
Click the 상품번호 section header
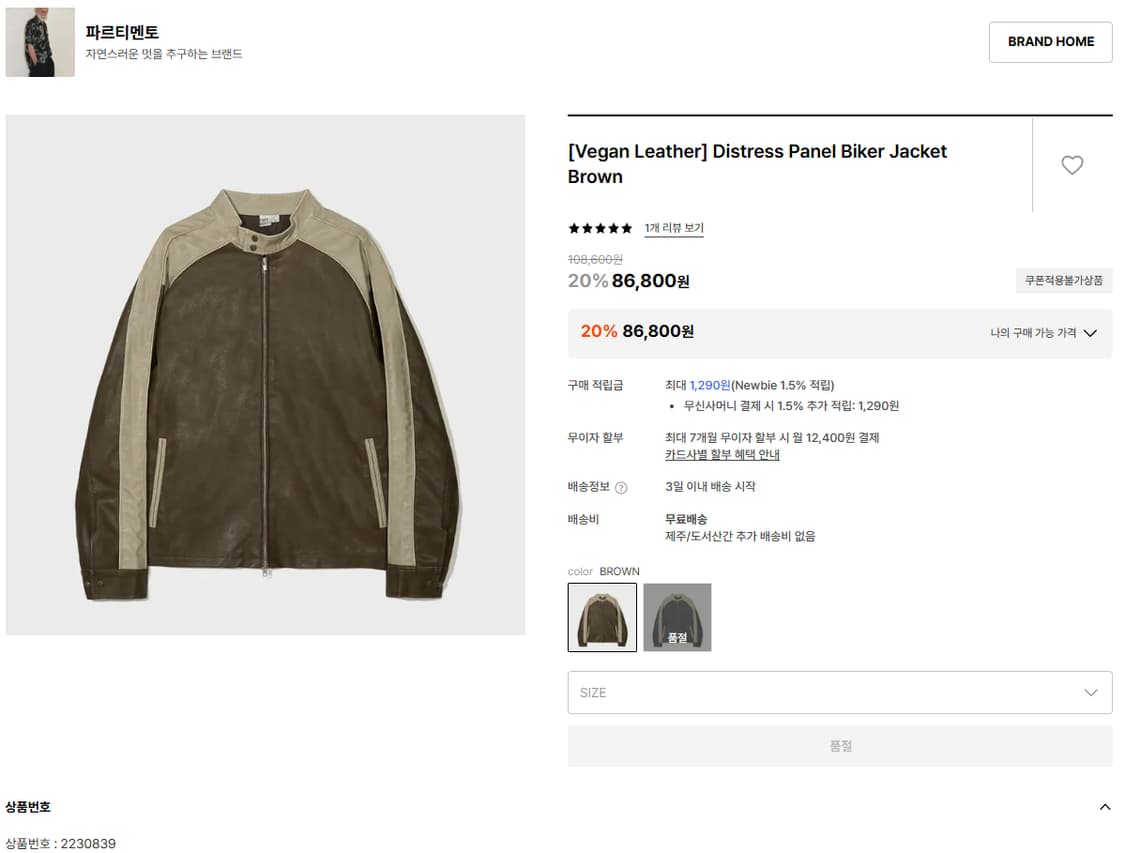click(x=28, y=807)
